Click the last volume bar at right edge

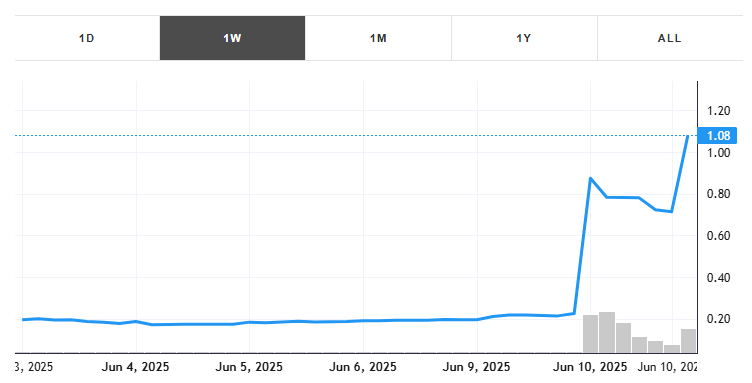click(688, 341)
